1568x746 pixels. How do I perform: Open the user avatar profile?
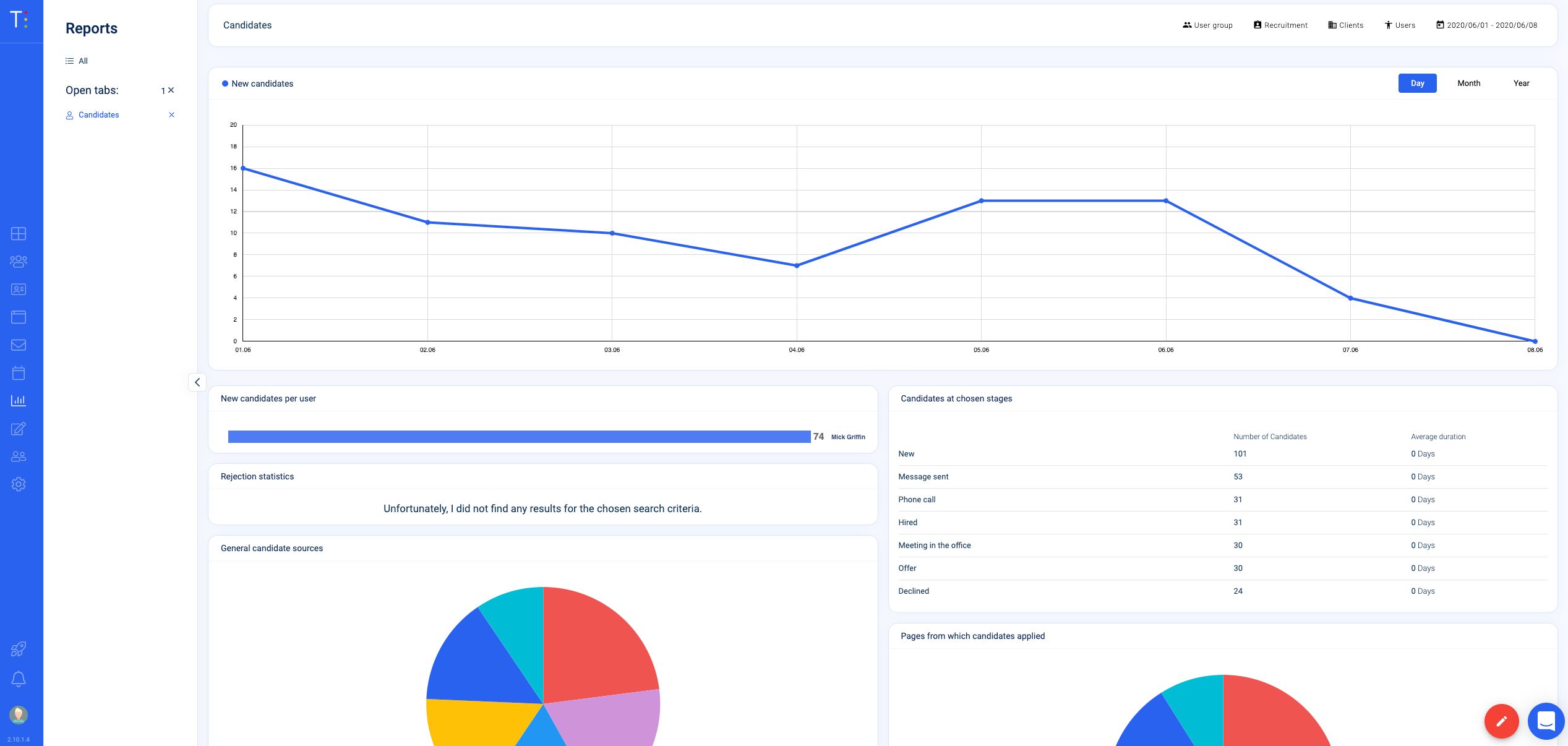19,715
